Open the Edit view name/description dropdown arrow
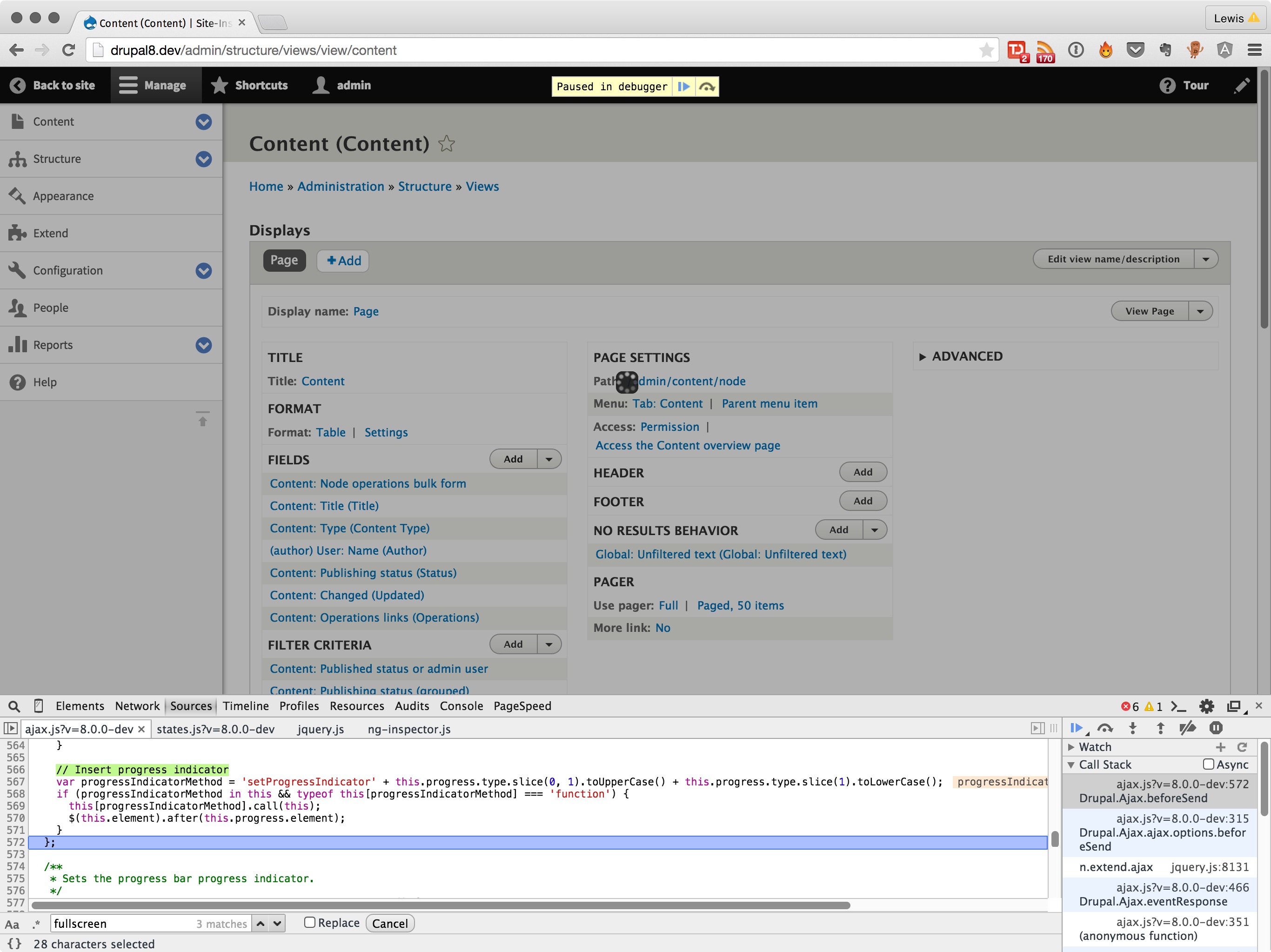 point(1206,259)
